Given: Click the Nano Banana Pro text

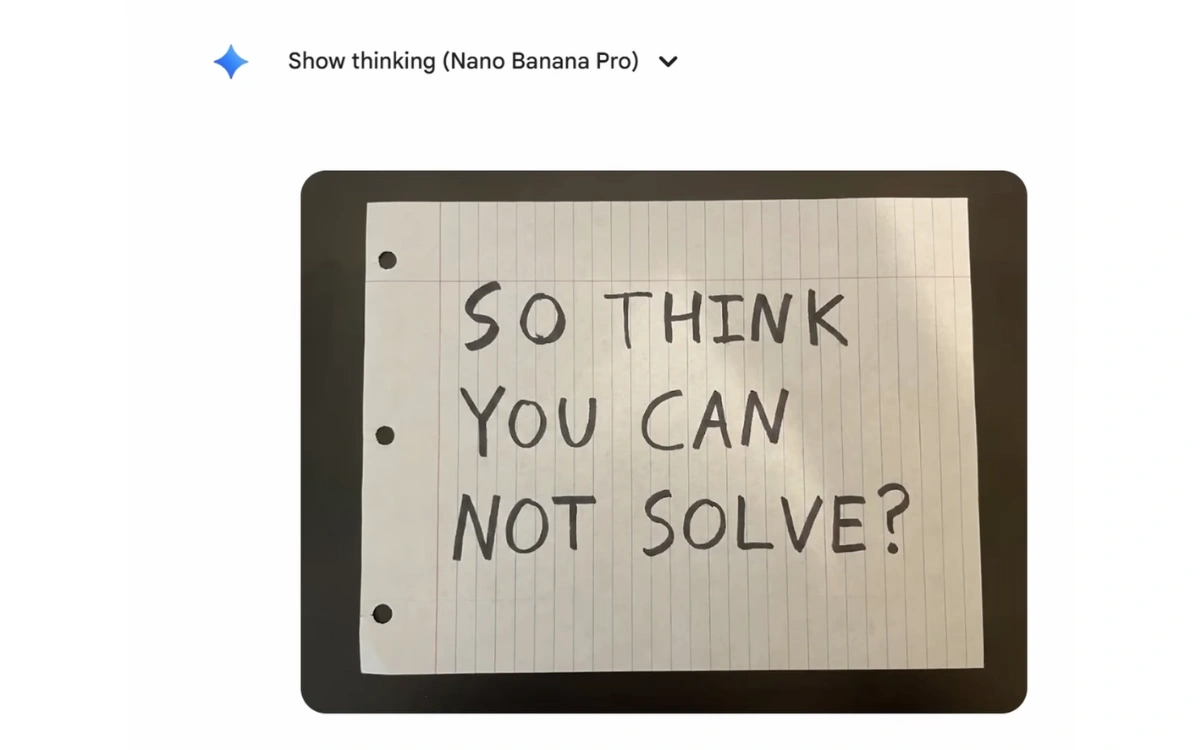Looking at the screenshot, I should (x=543, y=61).
